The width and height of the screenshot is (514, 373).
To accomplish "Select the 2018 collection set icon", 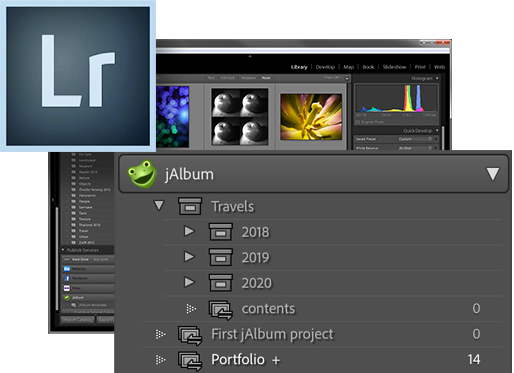I will 221,232.
